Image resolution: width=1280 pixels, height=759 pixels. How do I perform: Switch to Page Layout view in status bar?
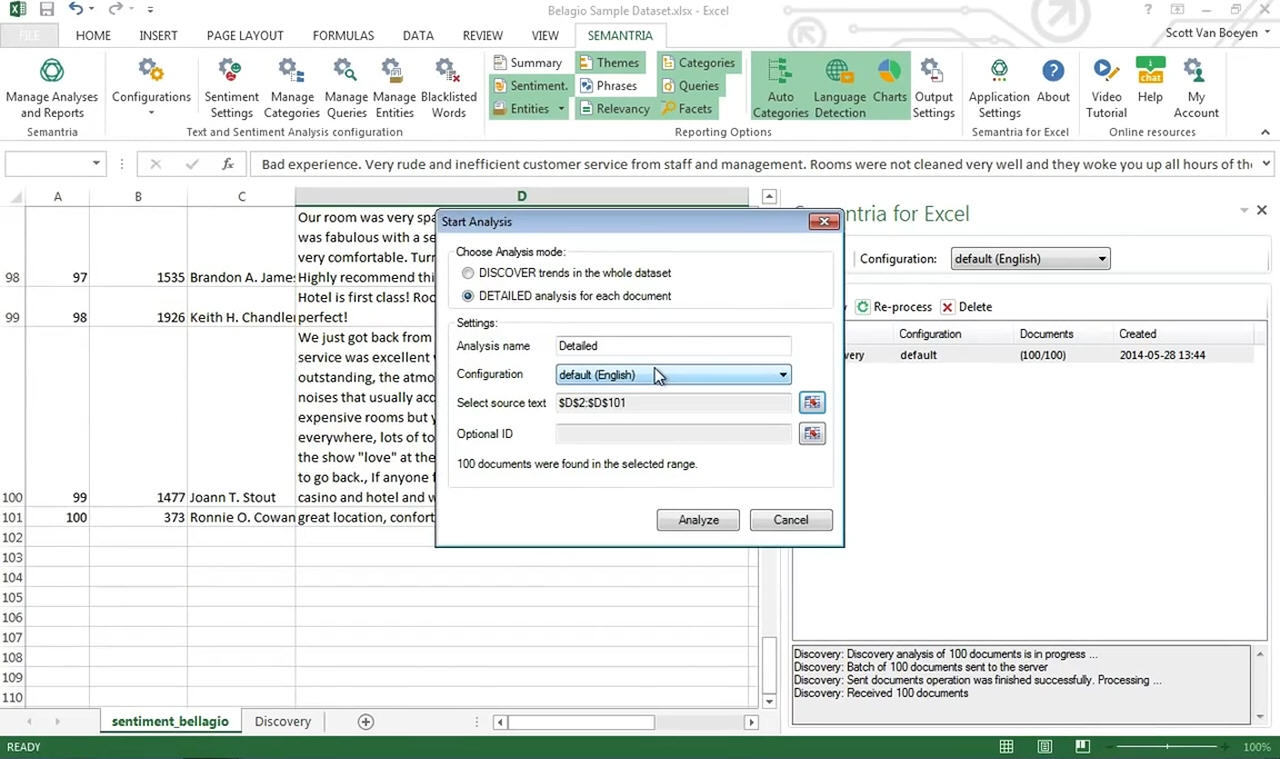point(1044,747)
